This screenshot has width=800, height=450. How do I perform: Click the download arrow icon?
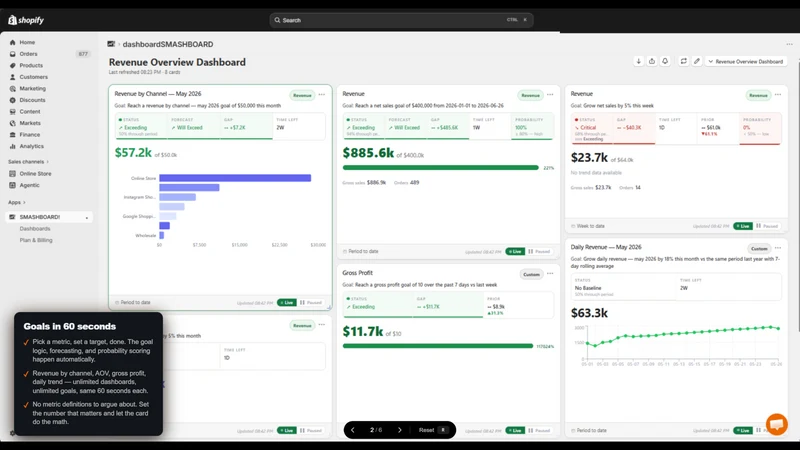click(638, 61)
